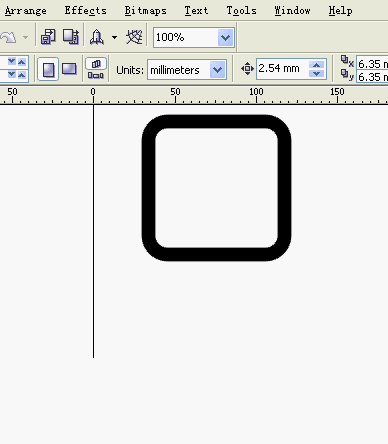Increase the nudge offset with the up arrow
388x444 pixels.
[x=317, y=65]
